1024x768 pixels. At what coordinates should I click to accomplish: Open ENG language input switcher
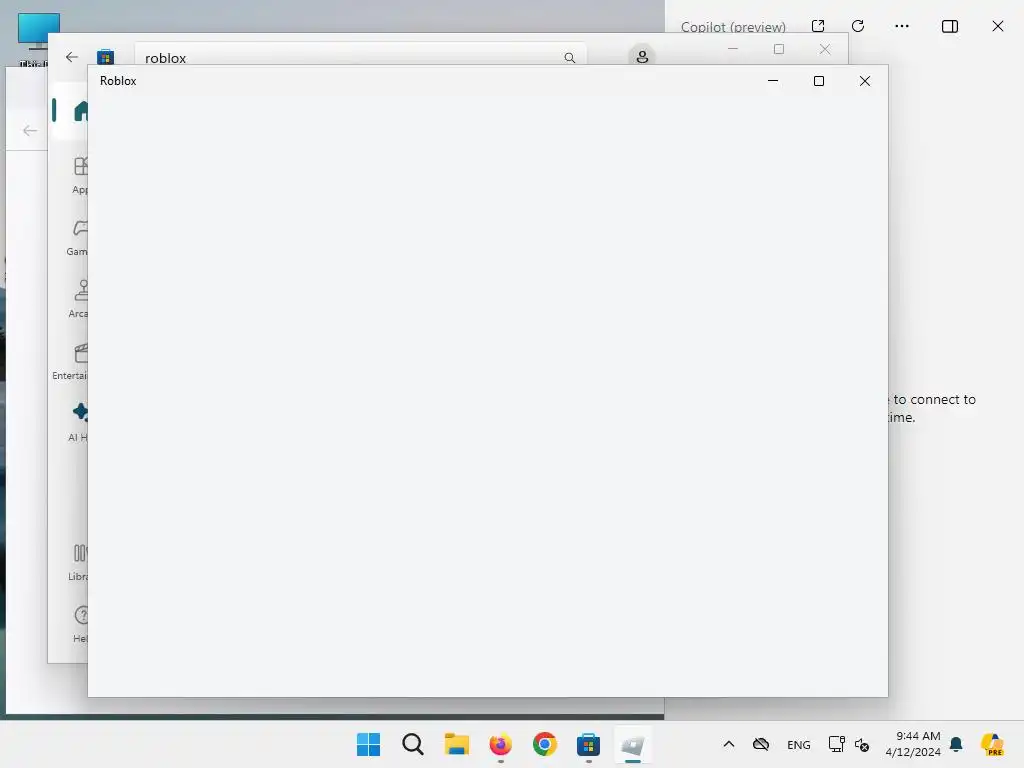pos(799,744)
